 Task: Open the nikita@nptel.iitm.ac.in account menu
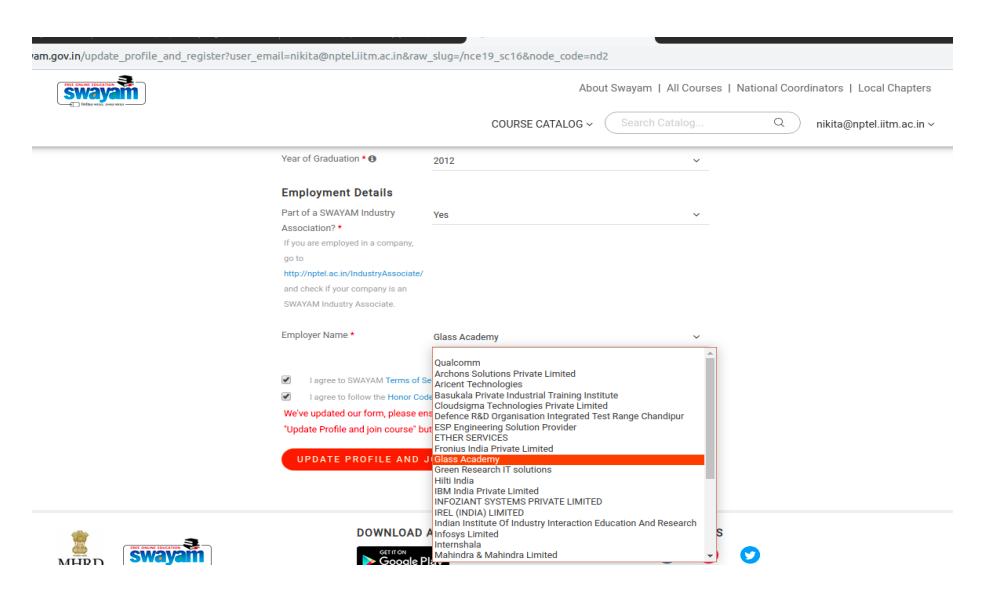pyautogui.click(x=875, y=124)
